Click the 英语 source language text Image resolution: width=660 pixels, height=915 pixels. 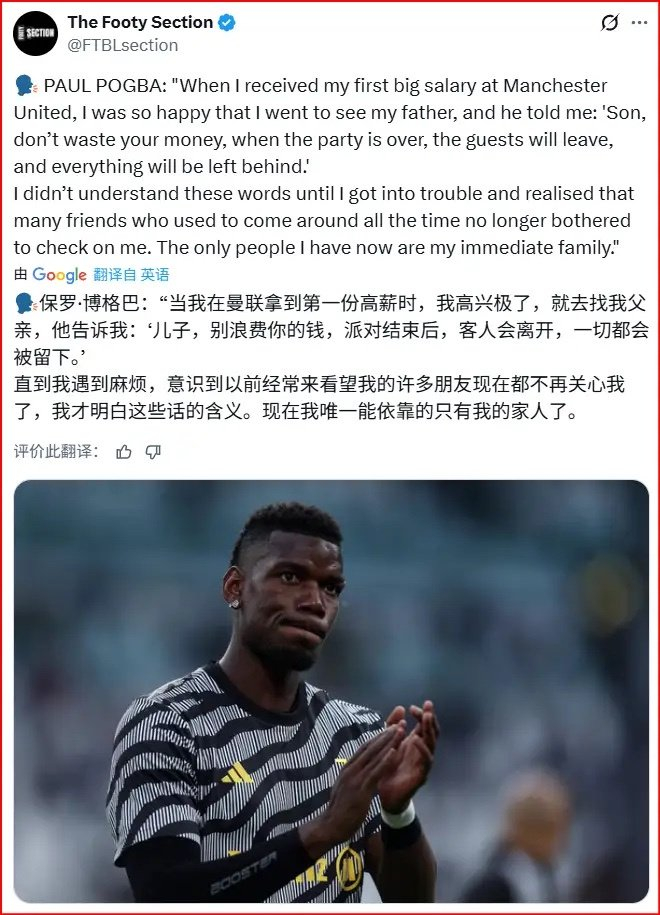click(155, 275)
